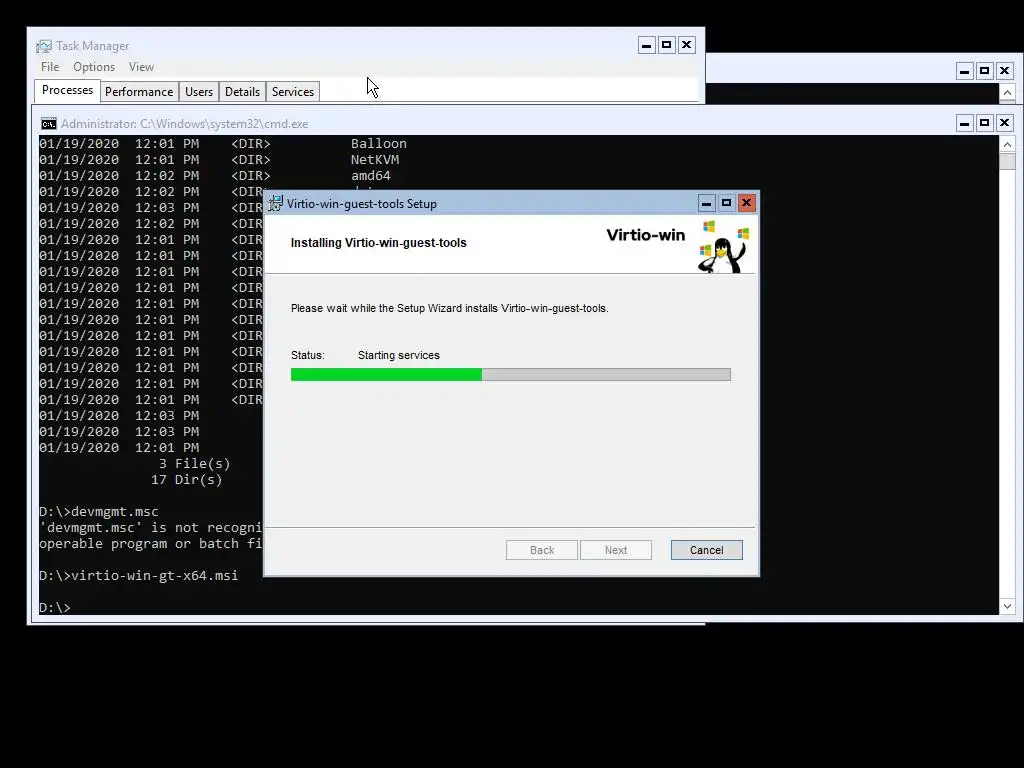Click the cmd.exe window title icon
The image size is (1024, 768).
48,123
